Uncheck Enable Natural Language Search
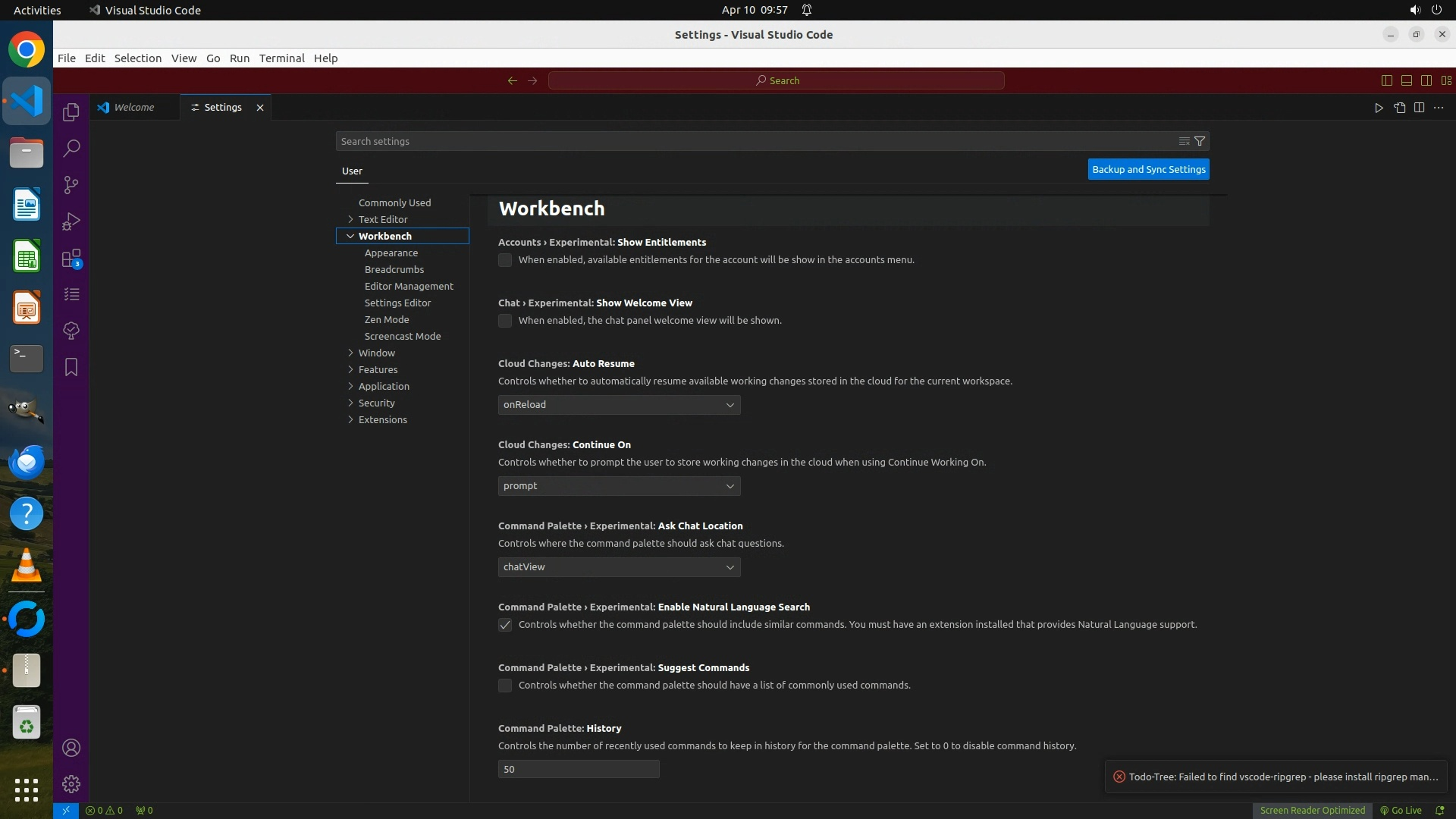Image resolution: width=1456 pixels, height=819 pixels. tap(505, 625)
